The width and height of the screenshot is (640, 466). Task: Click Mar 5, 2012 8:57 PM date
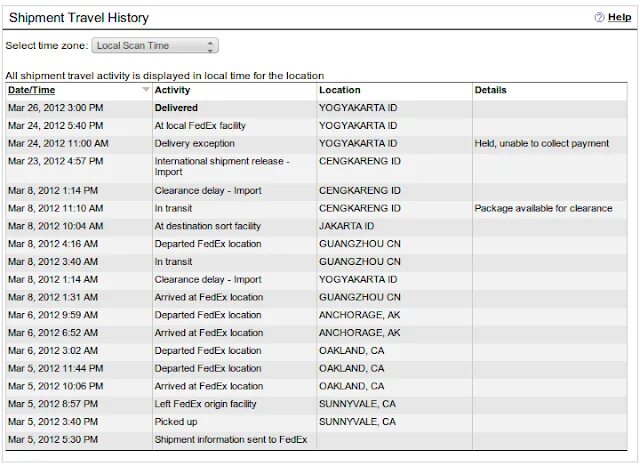pos(53,404)
